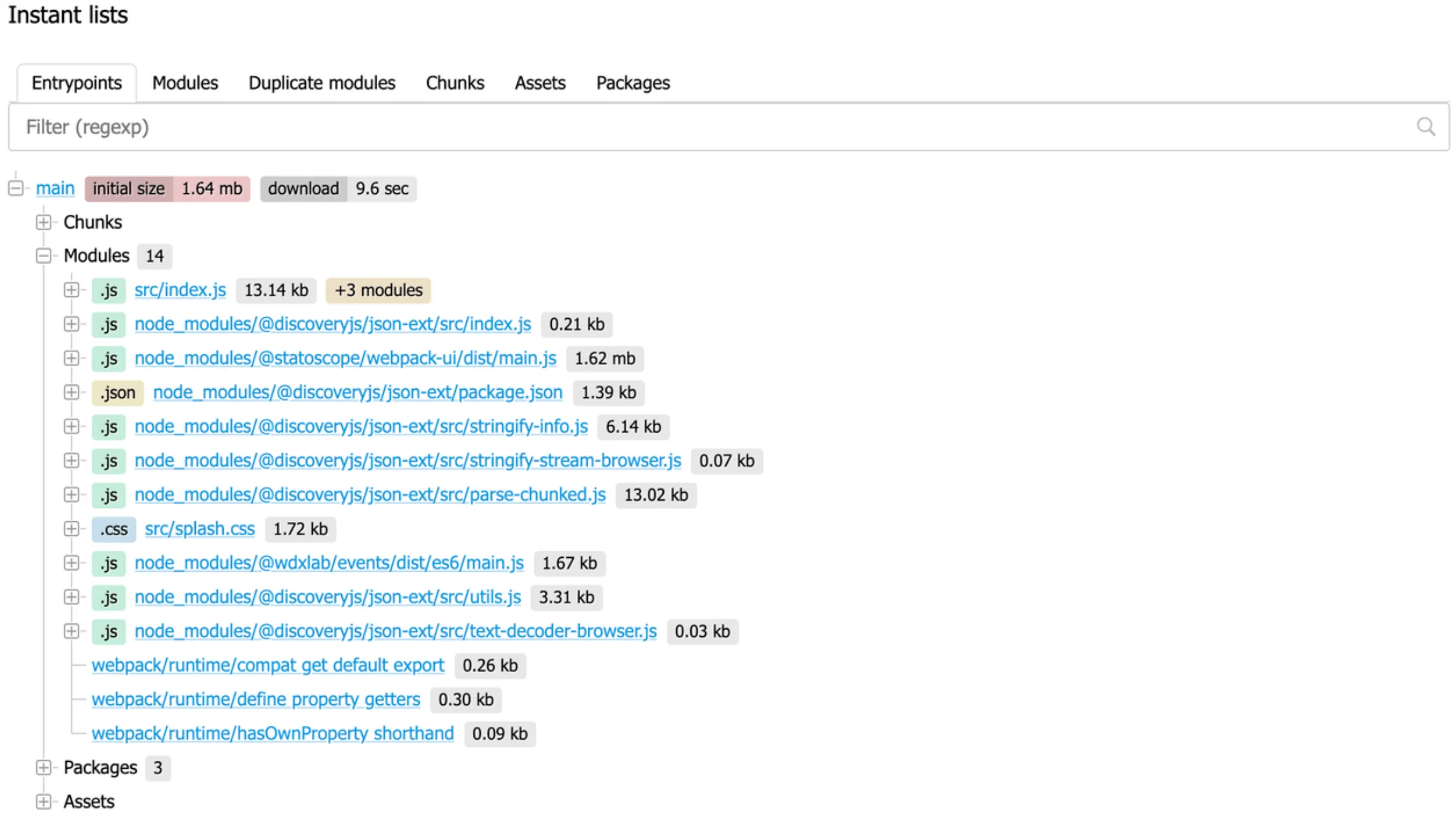Click the Modules count badge 14
The image size is (1456, 820).
tap(155, 256)
